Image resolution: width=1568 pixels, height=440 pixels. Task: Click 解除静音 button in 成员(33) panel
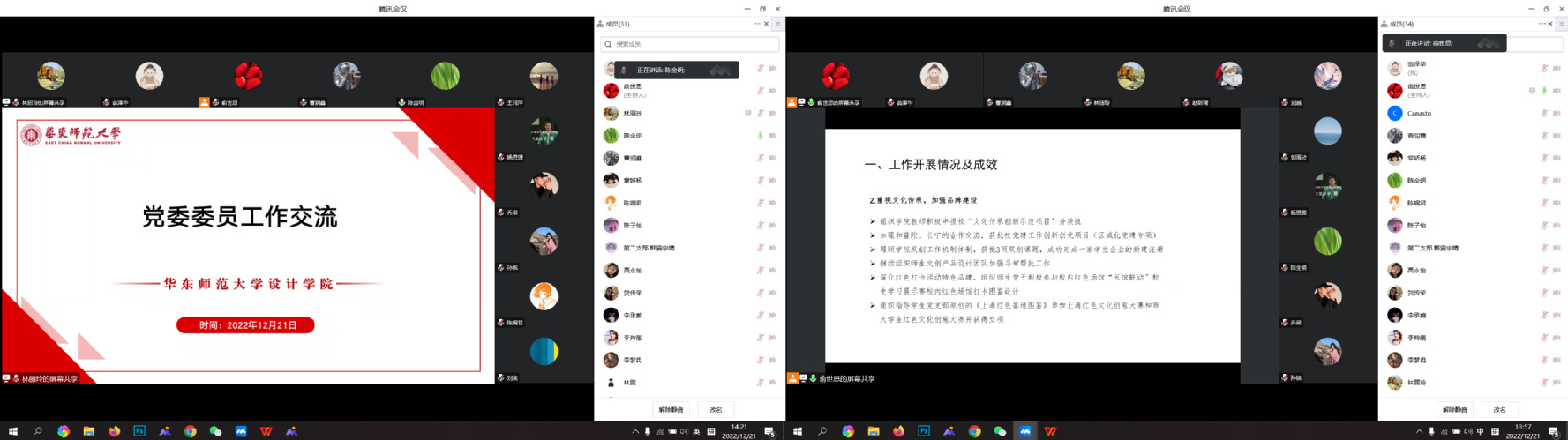[671, 410]
